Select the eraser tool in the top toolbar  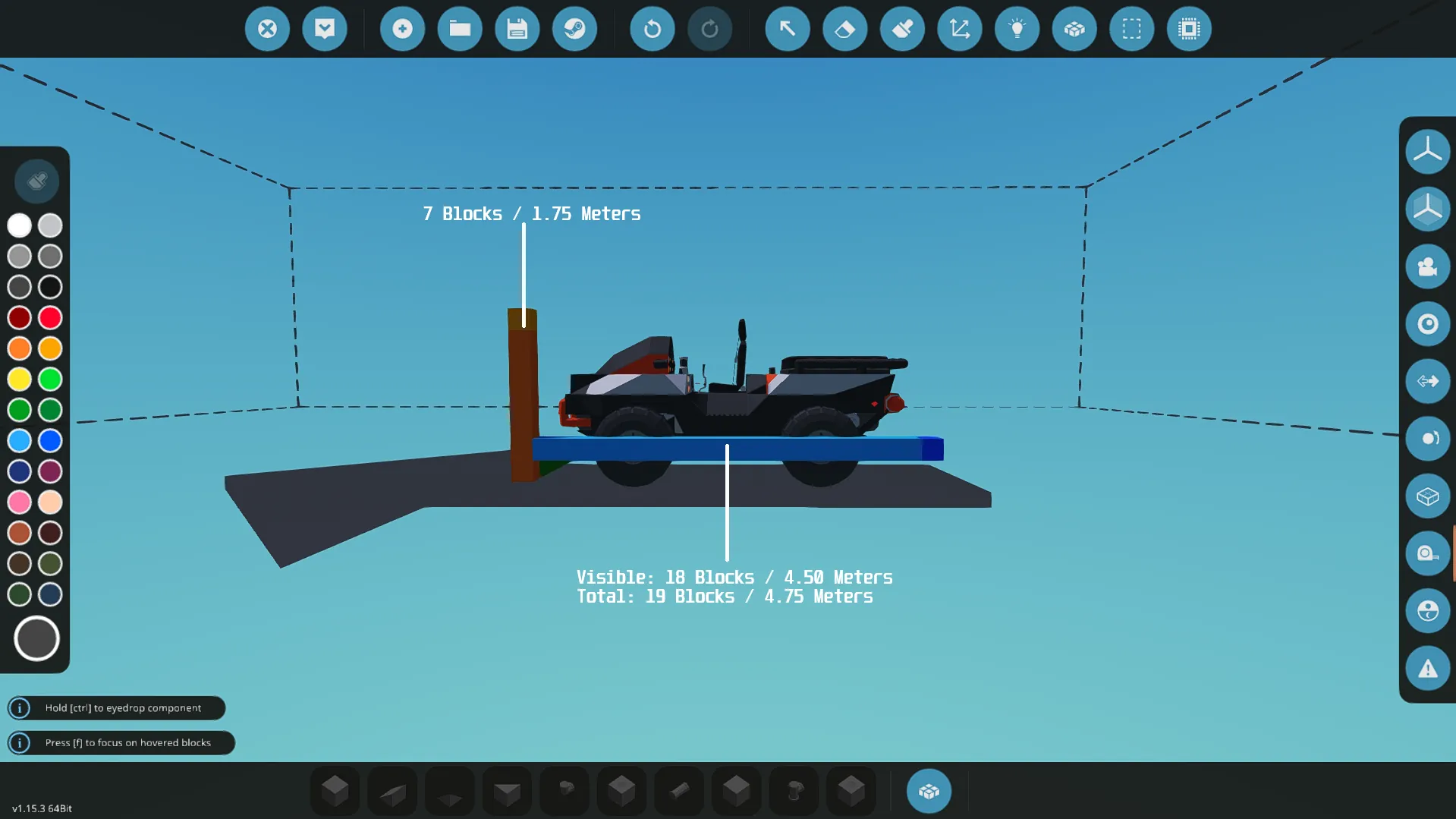point(844,29)
